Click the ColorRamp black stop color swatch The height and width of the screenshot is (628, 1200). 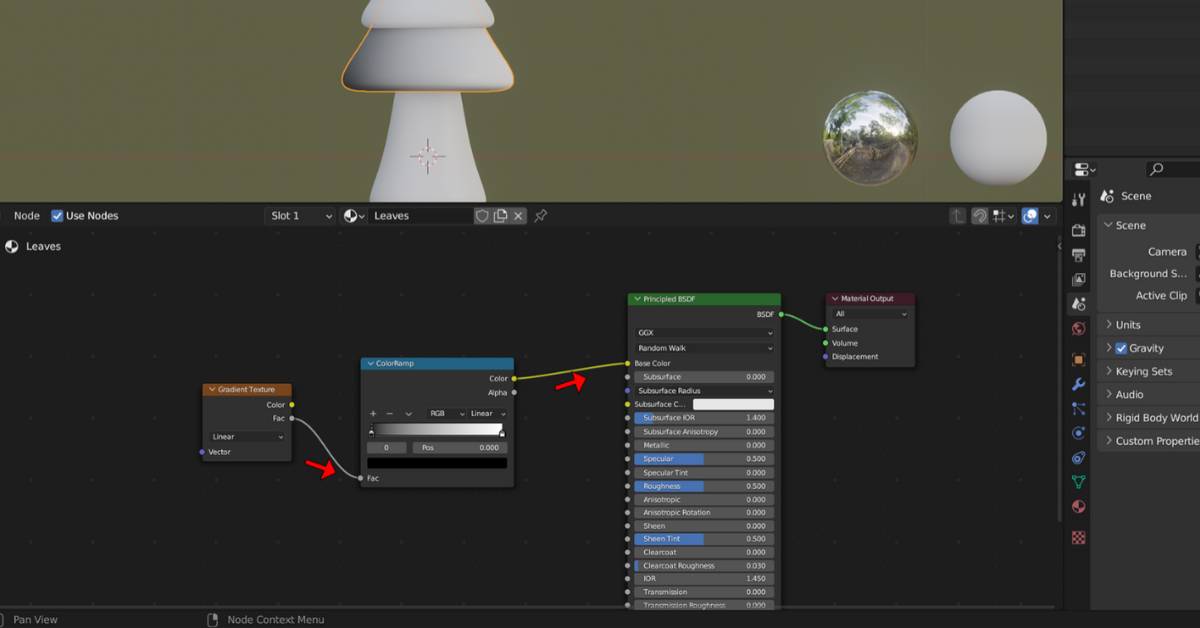[437, 463]
